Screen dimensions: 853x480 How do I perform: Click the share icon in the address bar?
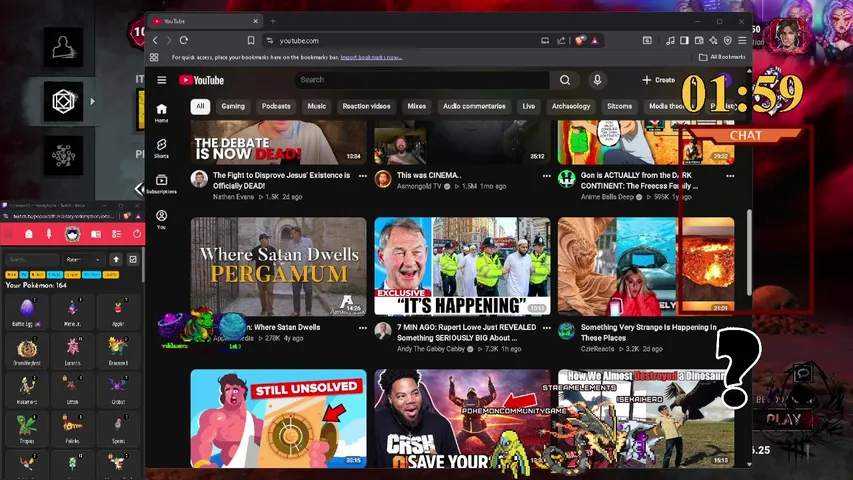[561, 40]
